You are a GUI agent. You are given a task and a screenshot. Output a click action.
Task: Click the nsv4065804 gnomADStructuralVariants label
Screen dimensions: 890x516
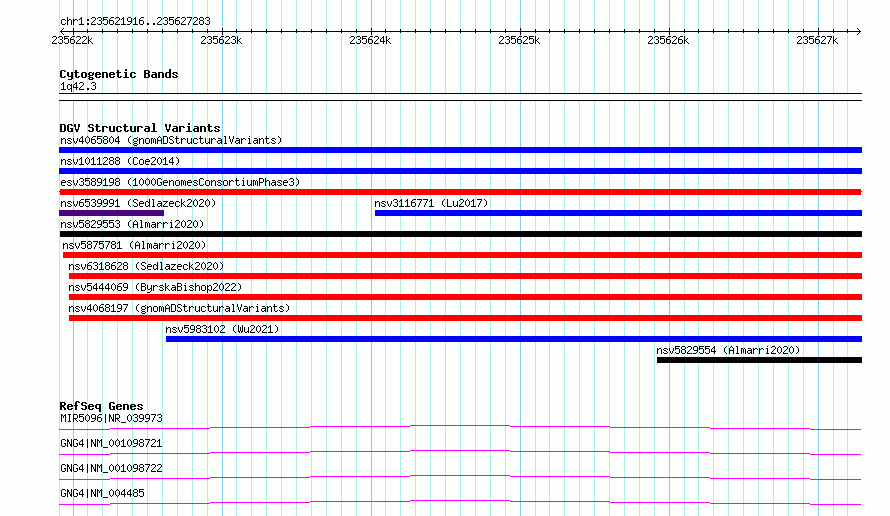171,140
